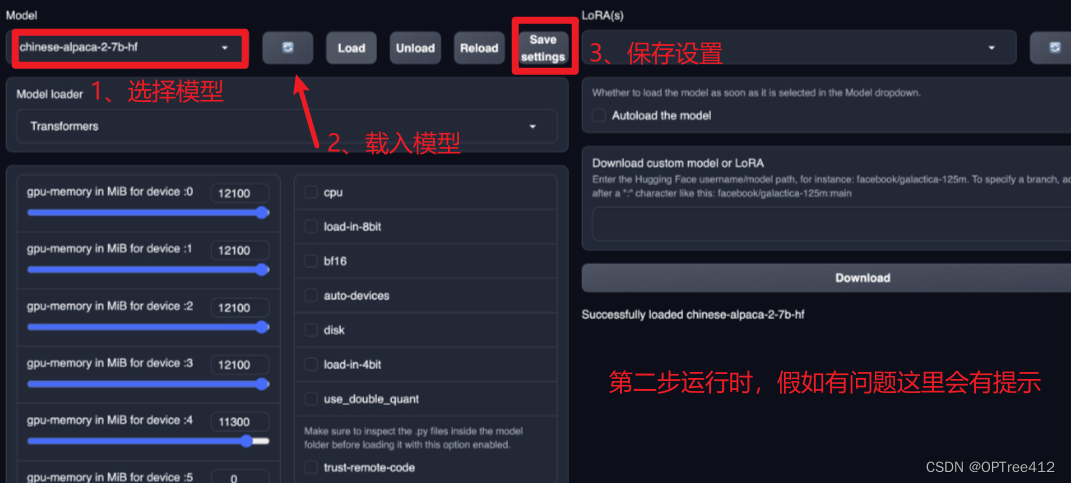Click the Download button
Image resolution: width=1071 pixels, height=483 pixels.
pyautogui.click(x=826, y=278)
